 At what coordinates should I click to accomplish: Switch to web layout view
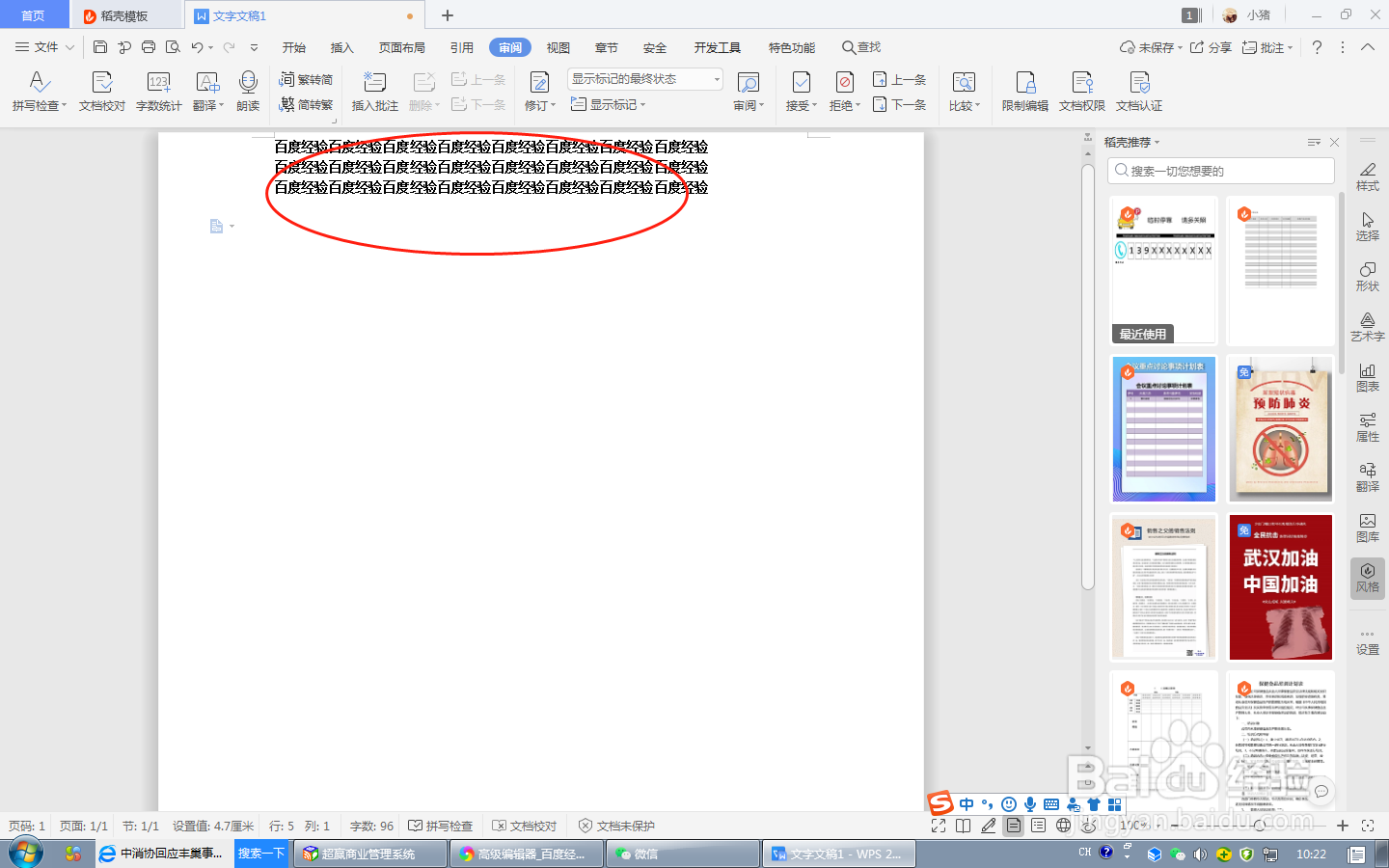pos(1064,826)
